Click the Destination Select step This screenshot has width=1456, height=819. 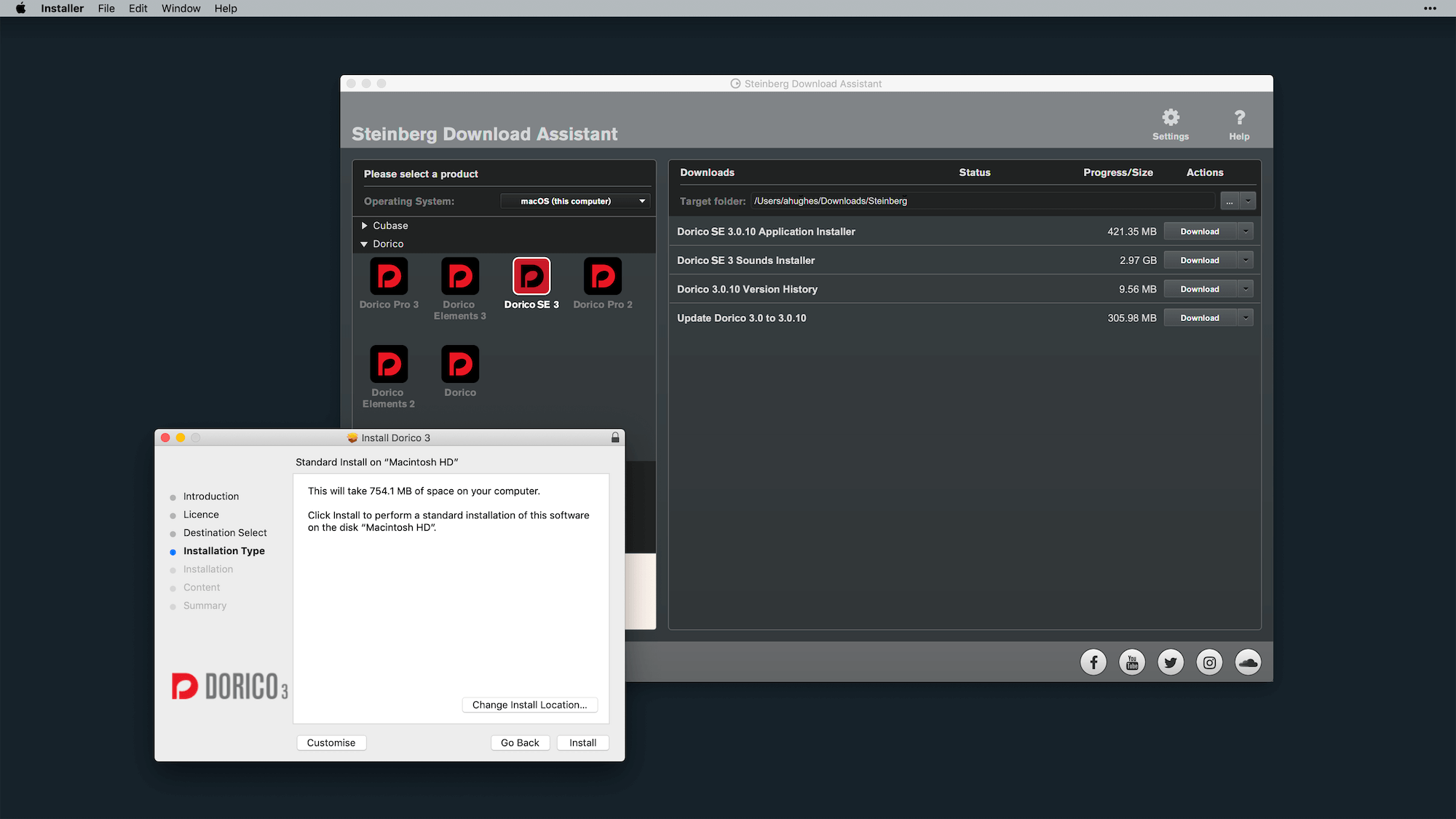click(x=225, y=533)
